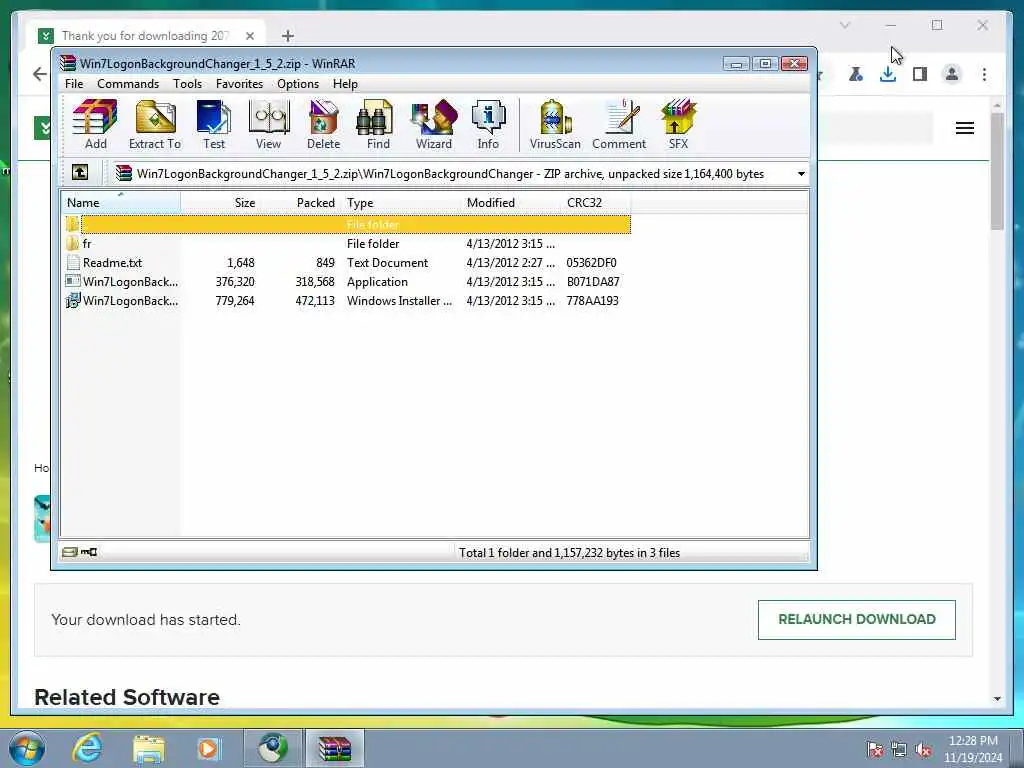
Task: Toggle the browser side panel icon
Action: (920, 74)
